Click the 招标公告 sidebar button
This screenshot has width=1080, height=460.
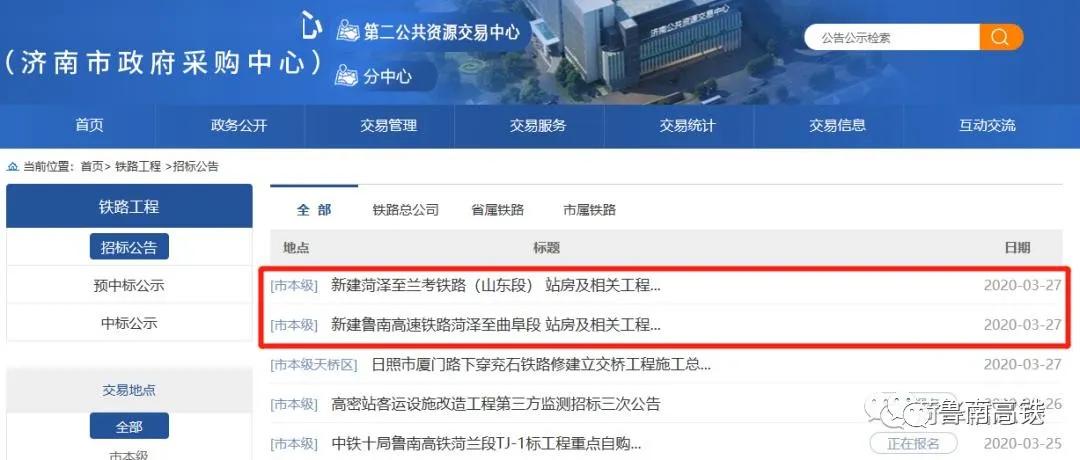(x=129, y=247)
